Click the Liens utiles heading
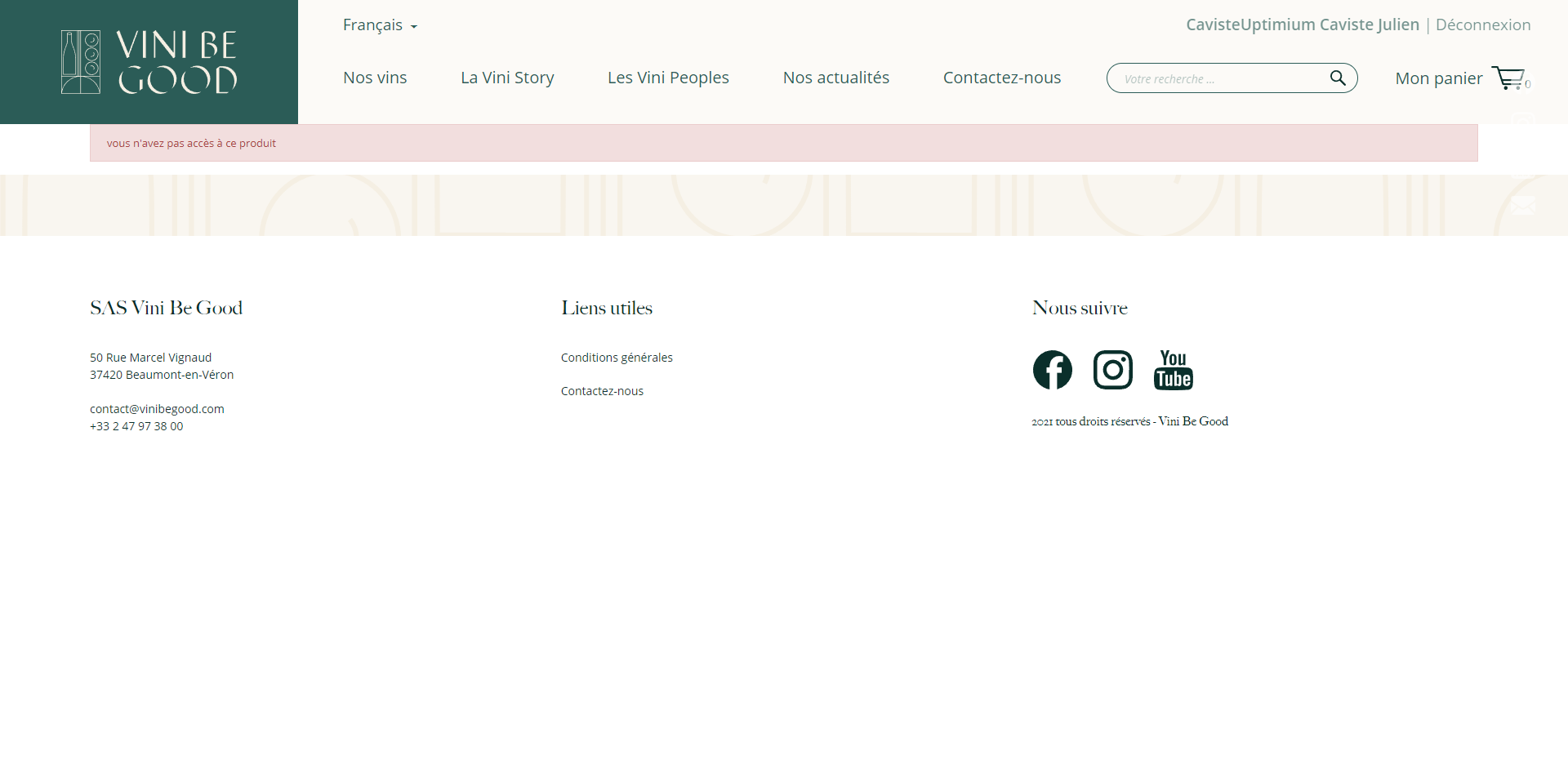The image size is (1568, 765). (607, 308)
